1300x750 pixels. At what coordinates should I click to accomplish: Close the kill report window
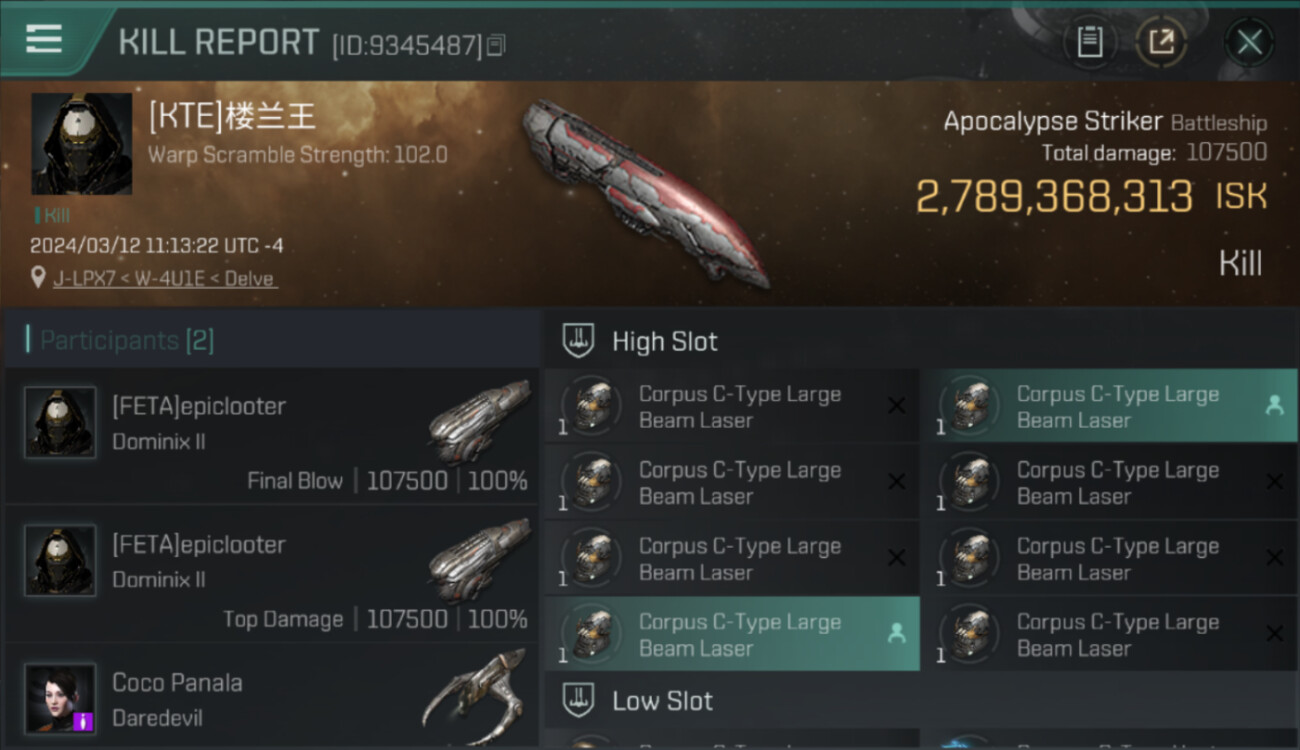pos(1249,42)
